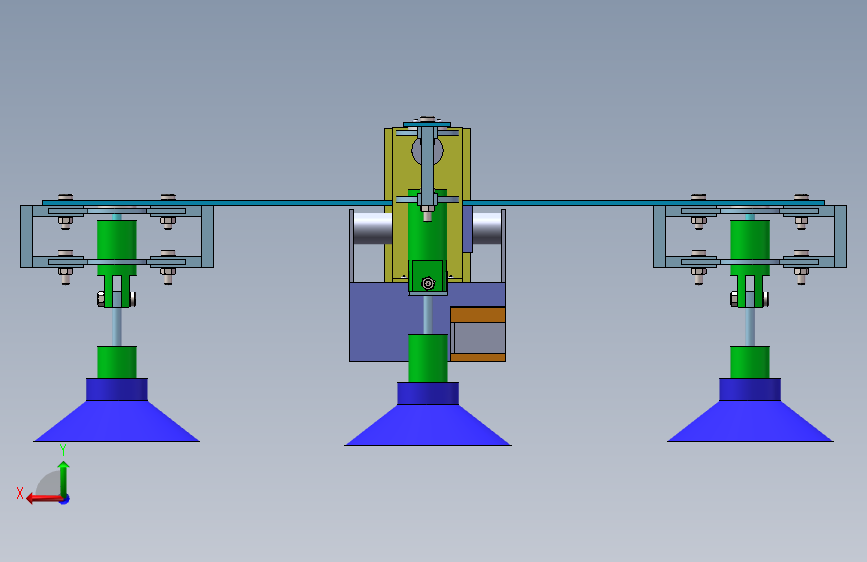Select the left silver cylinder roller
The image size is (867, 562).
372,228
